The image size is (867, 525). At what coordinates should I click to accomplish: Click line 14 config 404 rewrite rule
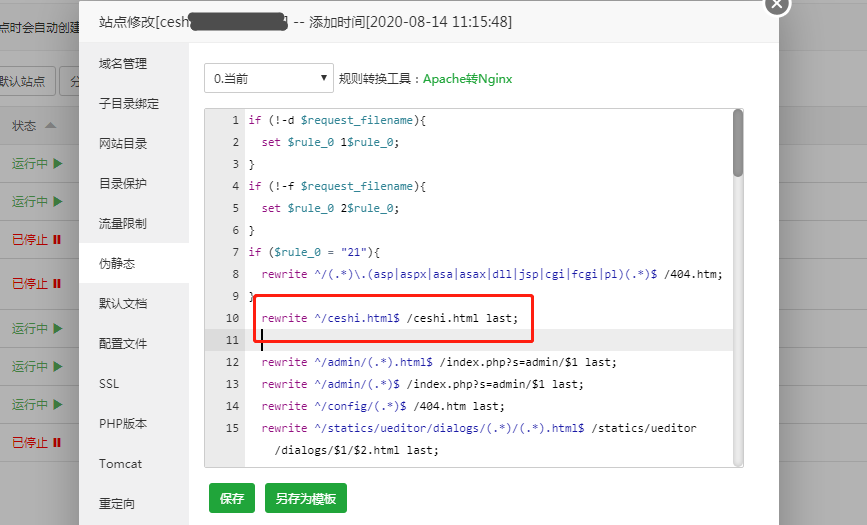pyautogui.click(x=383, y=406)
